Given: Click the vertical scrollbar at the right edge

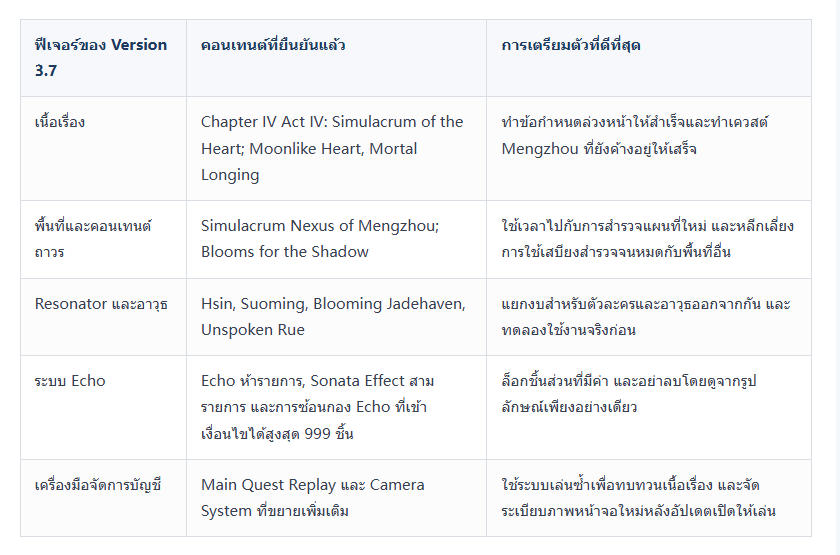Looking at the screenshot, I should pyautogui.click(x=836, y=278).
